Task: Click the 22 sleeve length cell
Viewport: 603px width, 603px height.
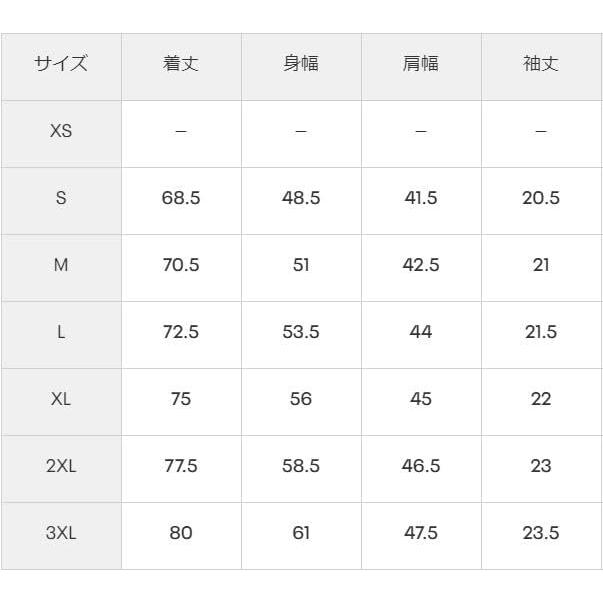Action: (x=541, y=401)
